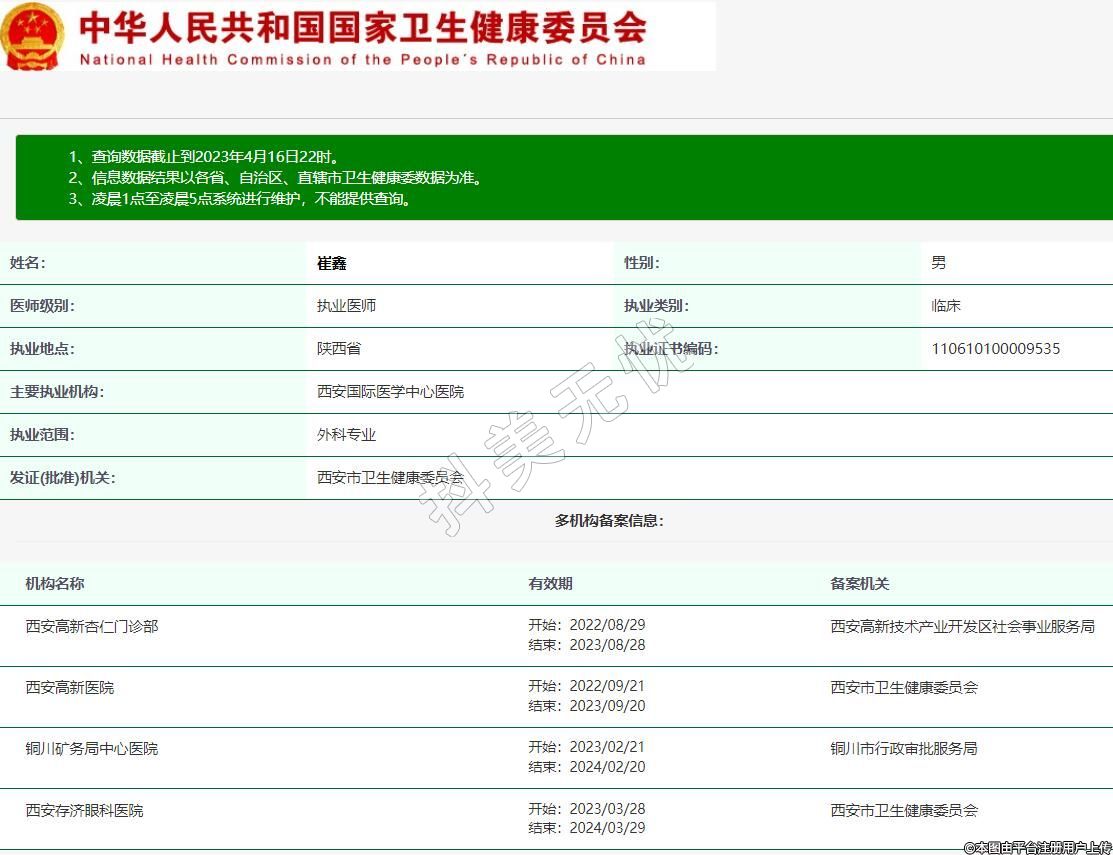Click the Chinese commission title in header
The image size is (1113, 855).
[362, 27]
